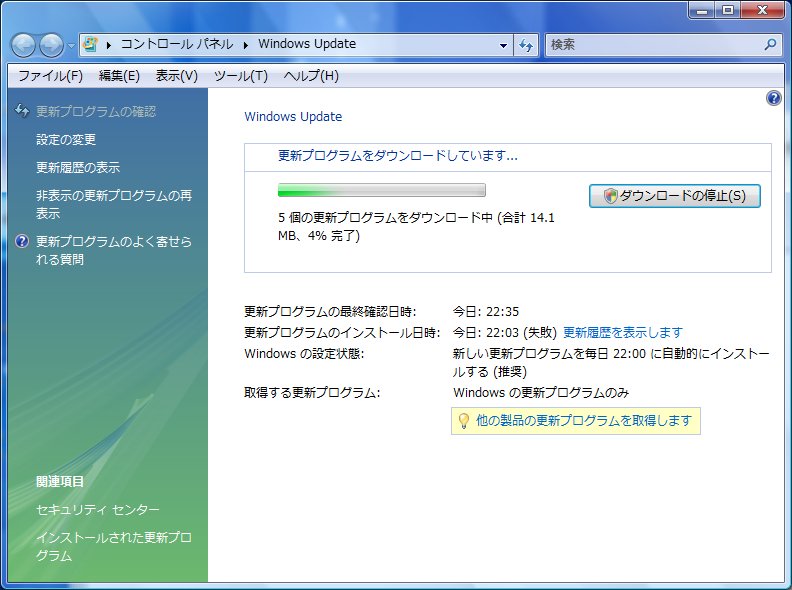The image size is (792, 590).
Task: Click the Windows の更新プログラムのみ value
Action: [x=541, y=392]
